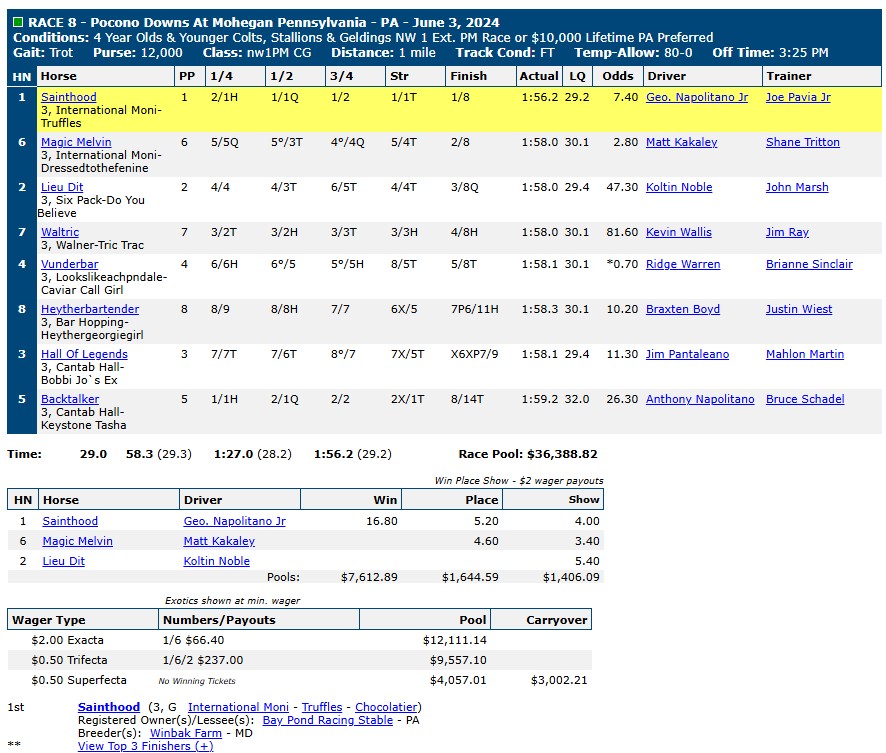Open Sainthood horse link in results table

[x=68, y=97]
